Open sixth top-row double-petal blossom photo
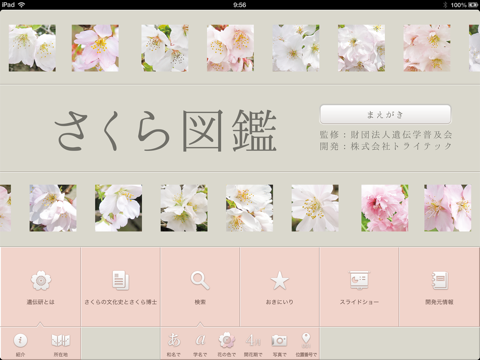 click(361, 48)
